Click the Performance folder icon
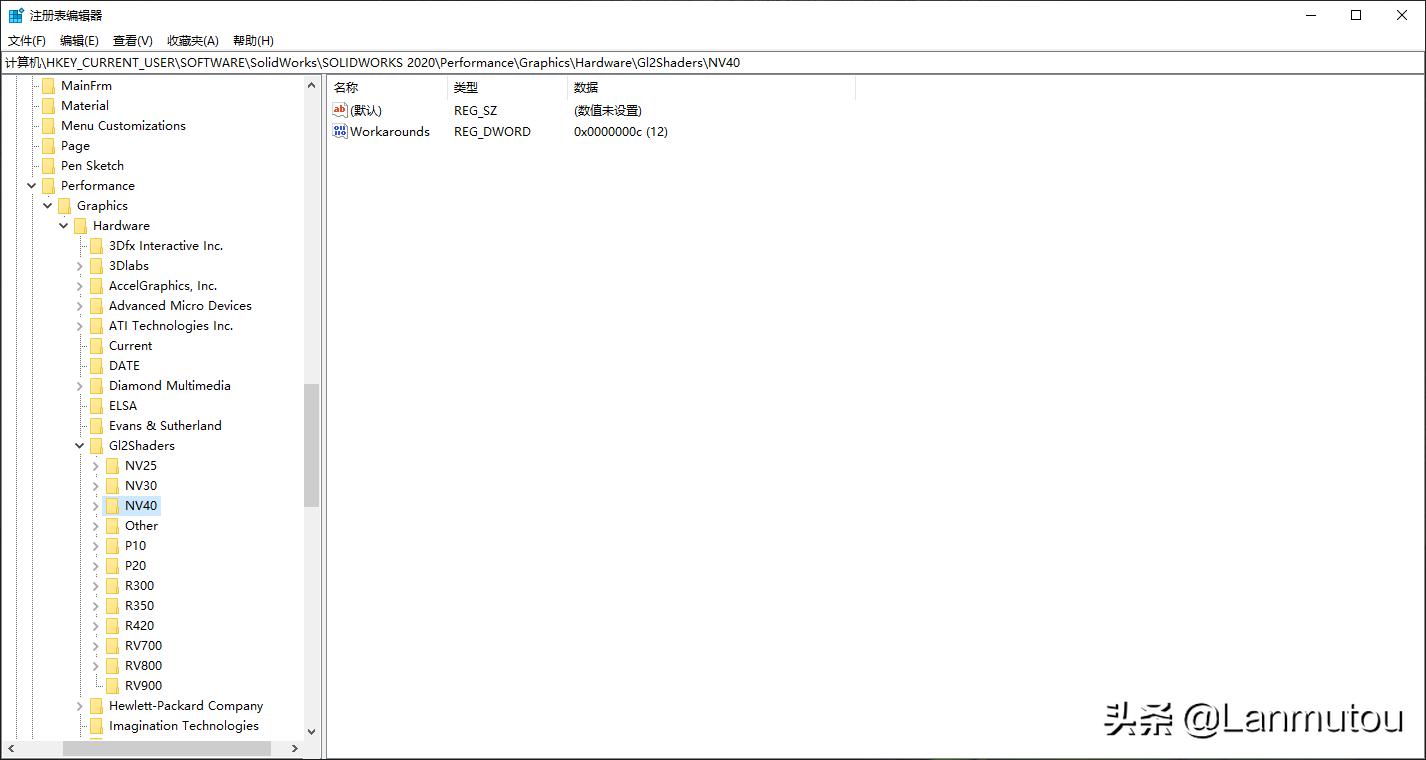 [49, 185]
